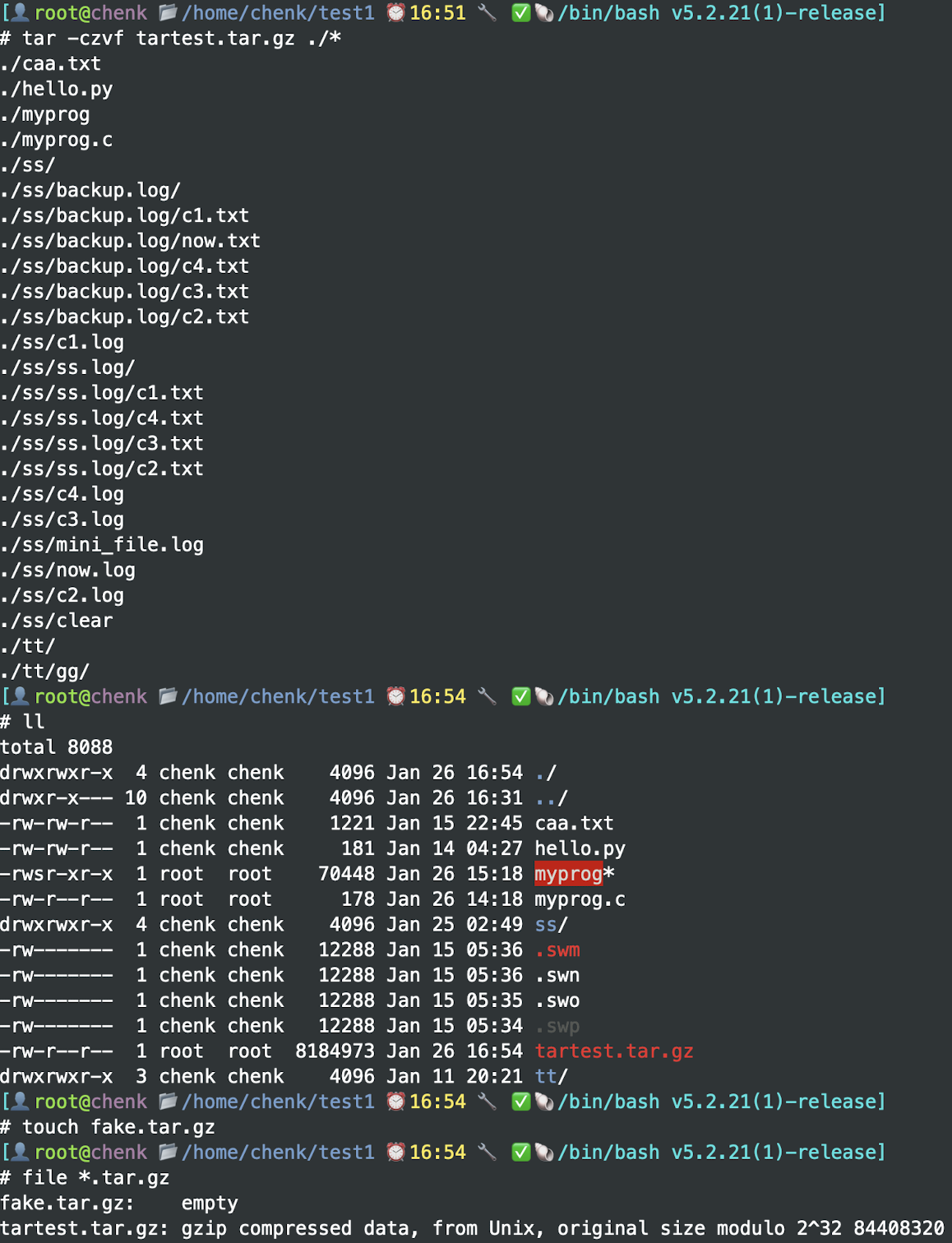Click the folder icon above the touch command

coord(169,1102)
